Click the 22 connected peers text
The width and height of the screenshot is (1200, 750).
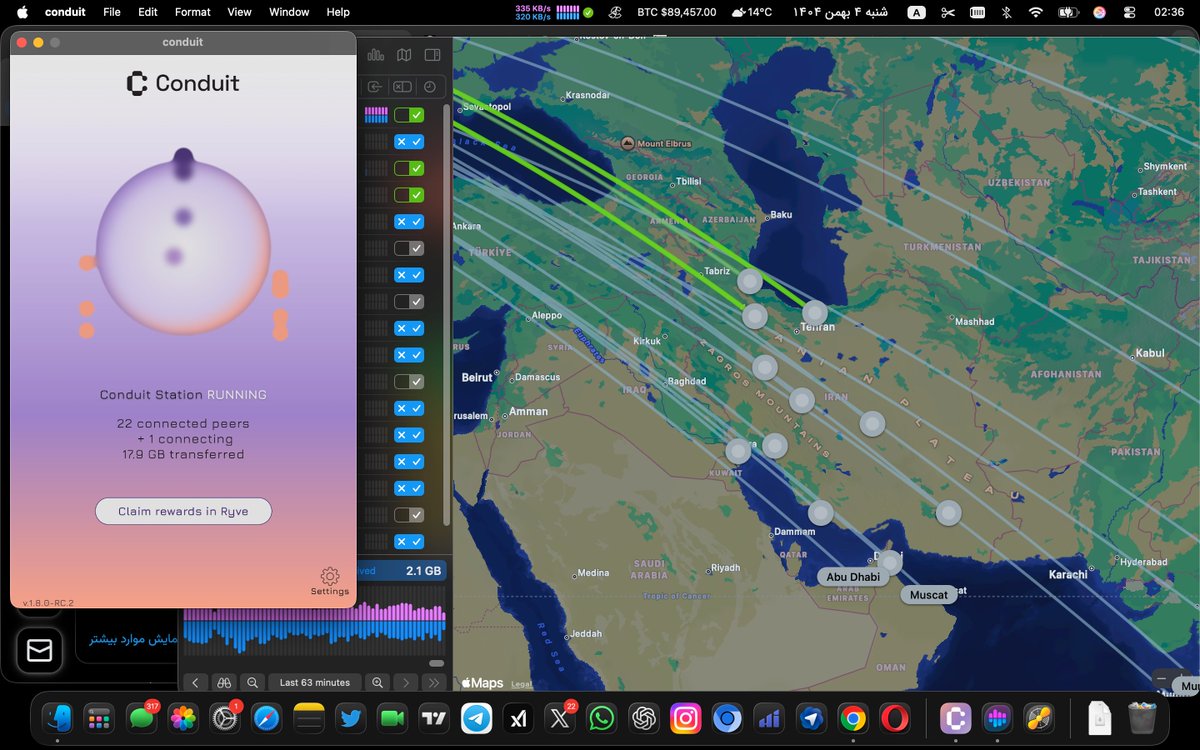[183, 424]
